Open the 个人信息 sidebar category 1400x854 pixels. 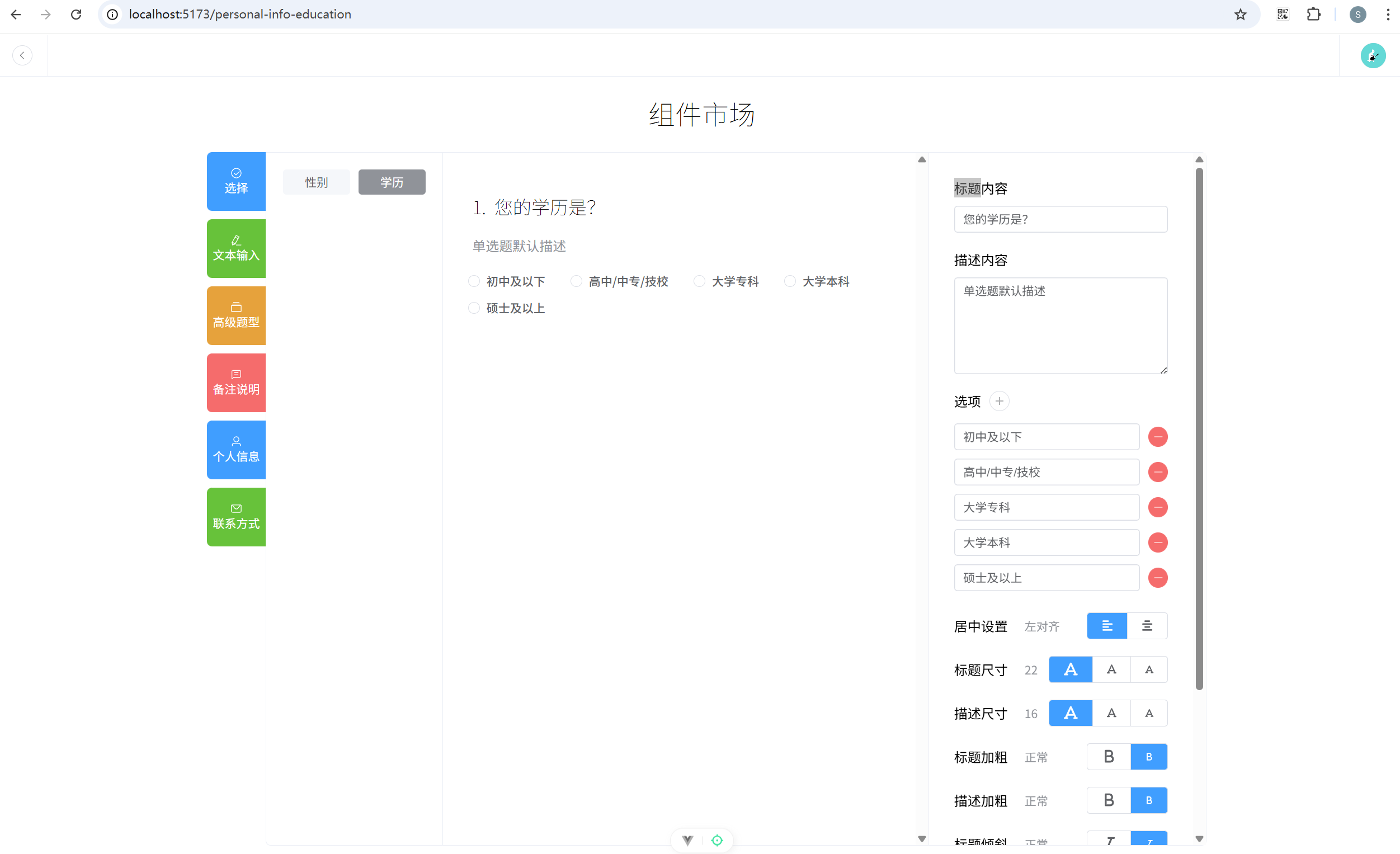pyautogui.click(x=236, y=450)
